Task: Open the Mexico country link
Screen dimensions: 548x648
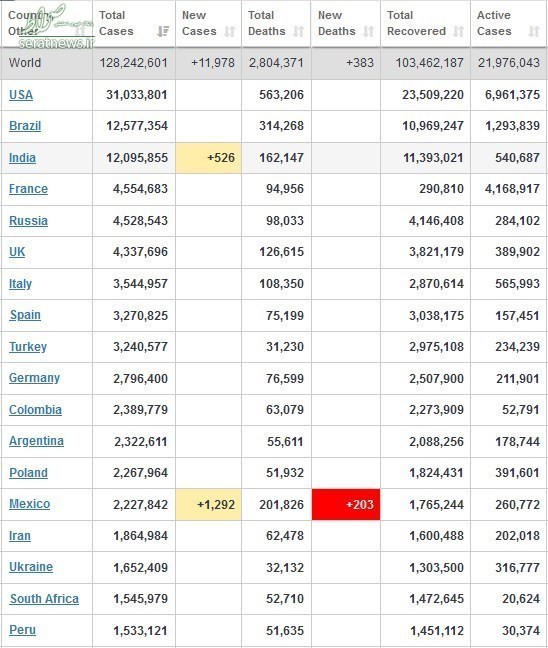Action: pyautogui.click(x=29, y=504)
